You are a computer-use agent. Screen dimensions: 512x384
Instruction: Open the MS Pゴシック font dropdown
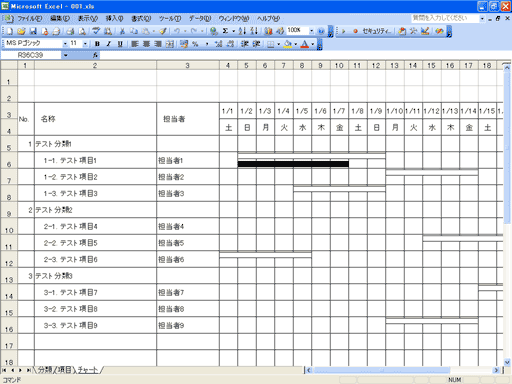point(65,44)
